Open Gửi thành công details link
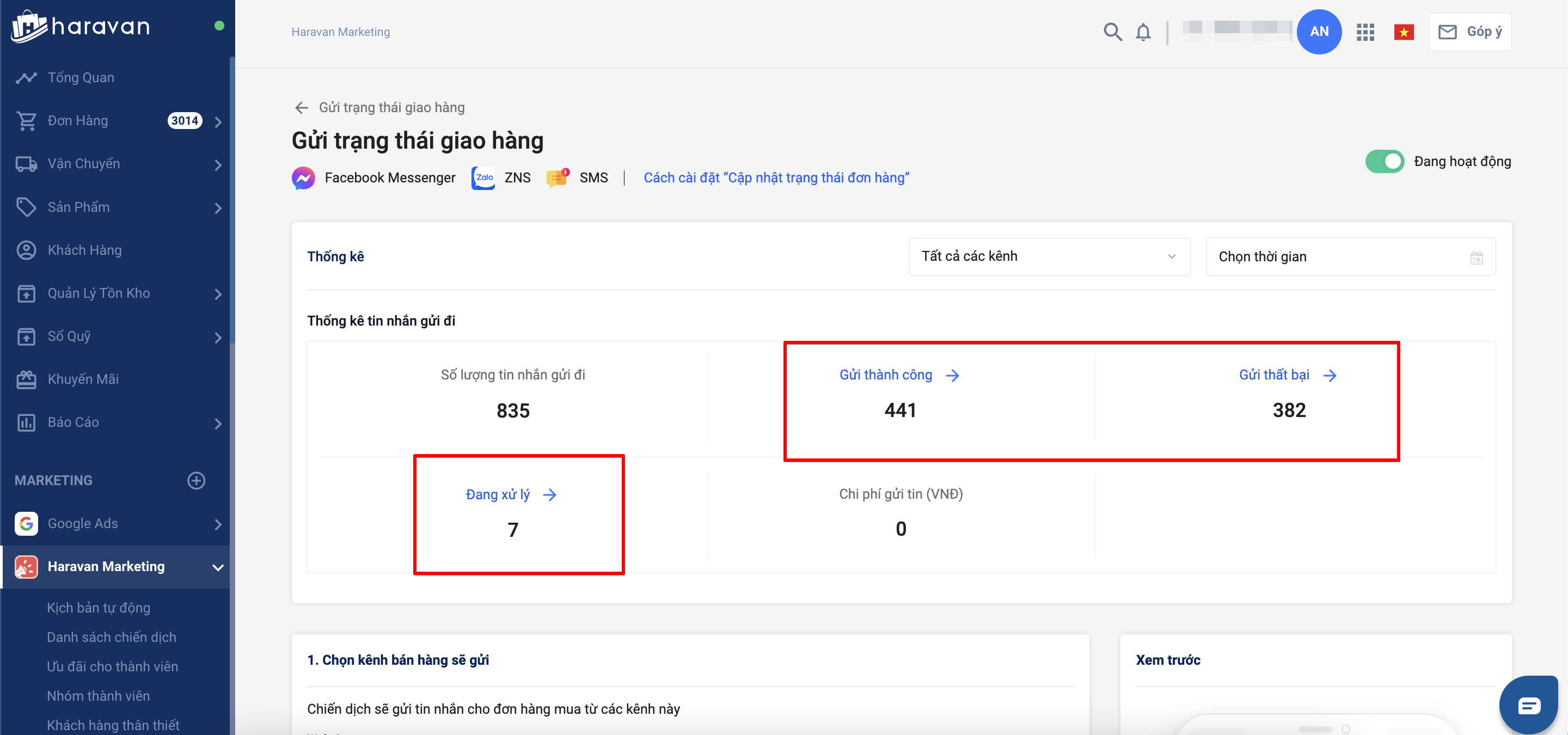 pos(899,375)
